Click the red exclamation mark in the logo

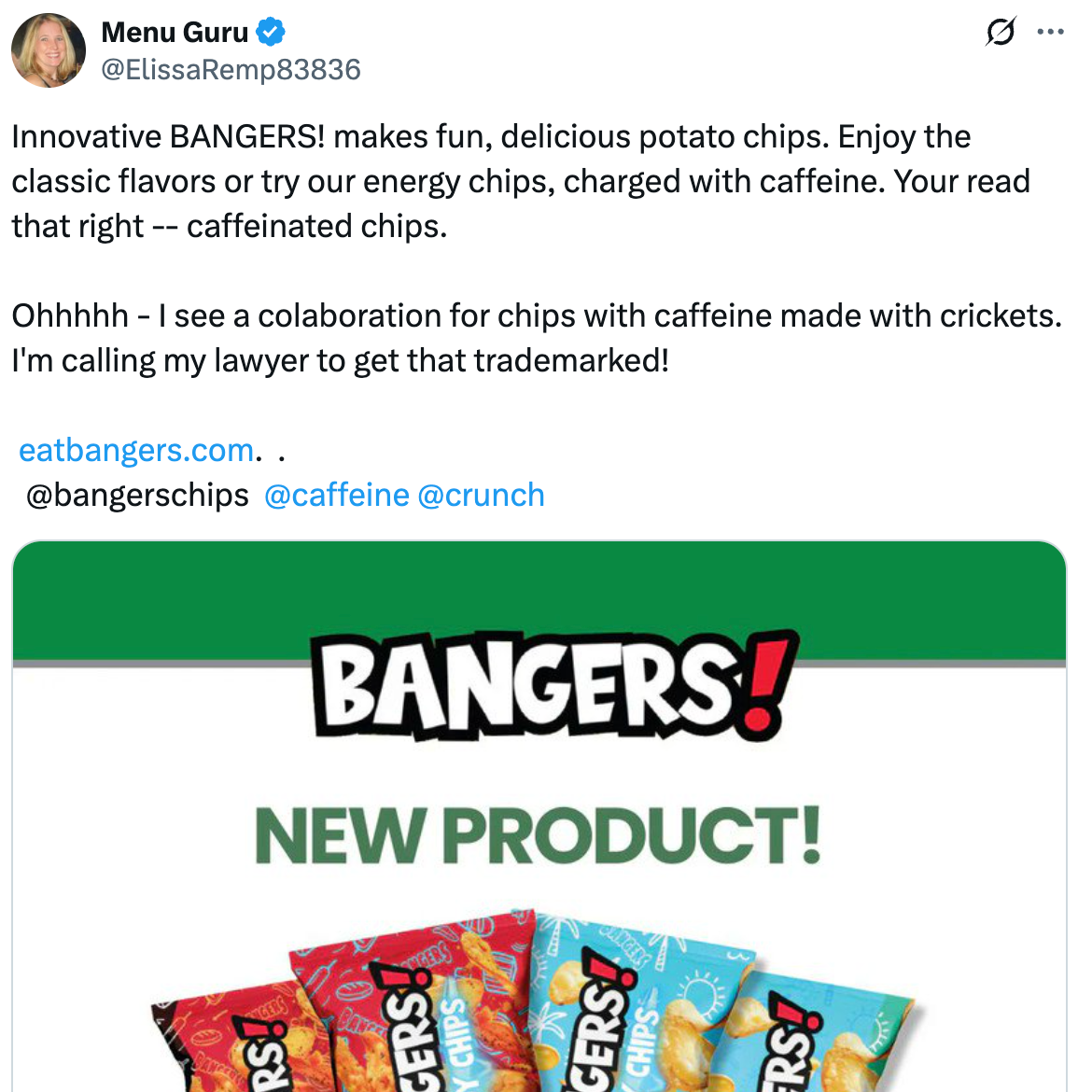764,685
